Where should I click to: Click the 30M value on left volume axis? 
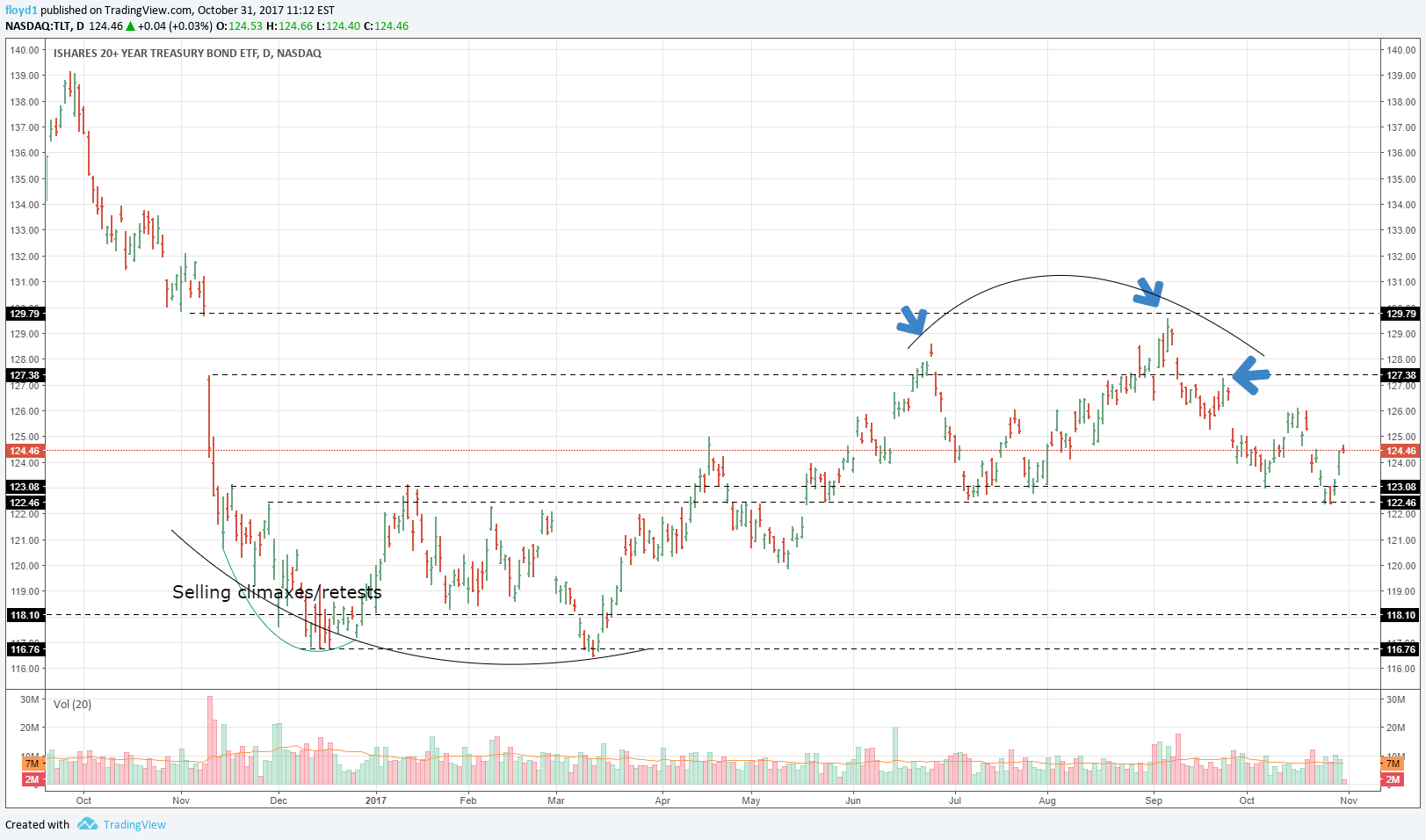[x=30, y=699]
